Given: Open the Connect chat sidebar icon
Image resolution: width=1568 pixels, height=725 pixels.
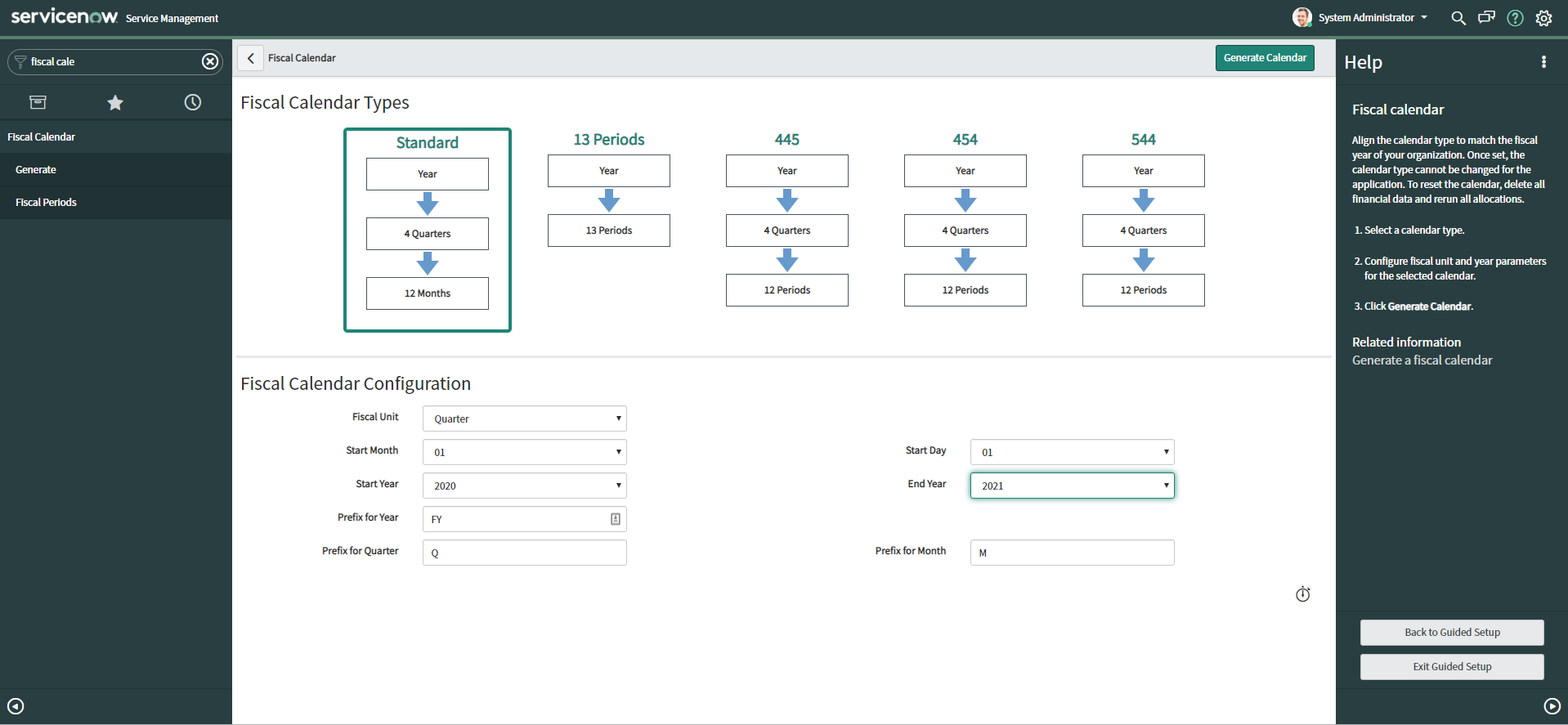Looking at the screenshot, I should (x=1486, y=17).
